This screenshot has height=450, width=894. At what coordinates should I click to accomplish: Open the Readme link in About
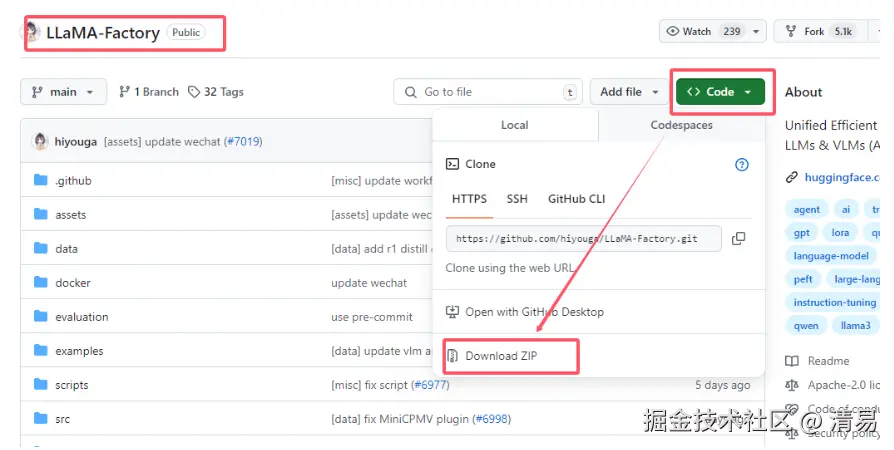click(x=817, y=361)
